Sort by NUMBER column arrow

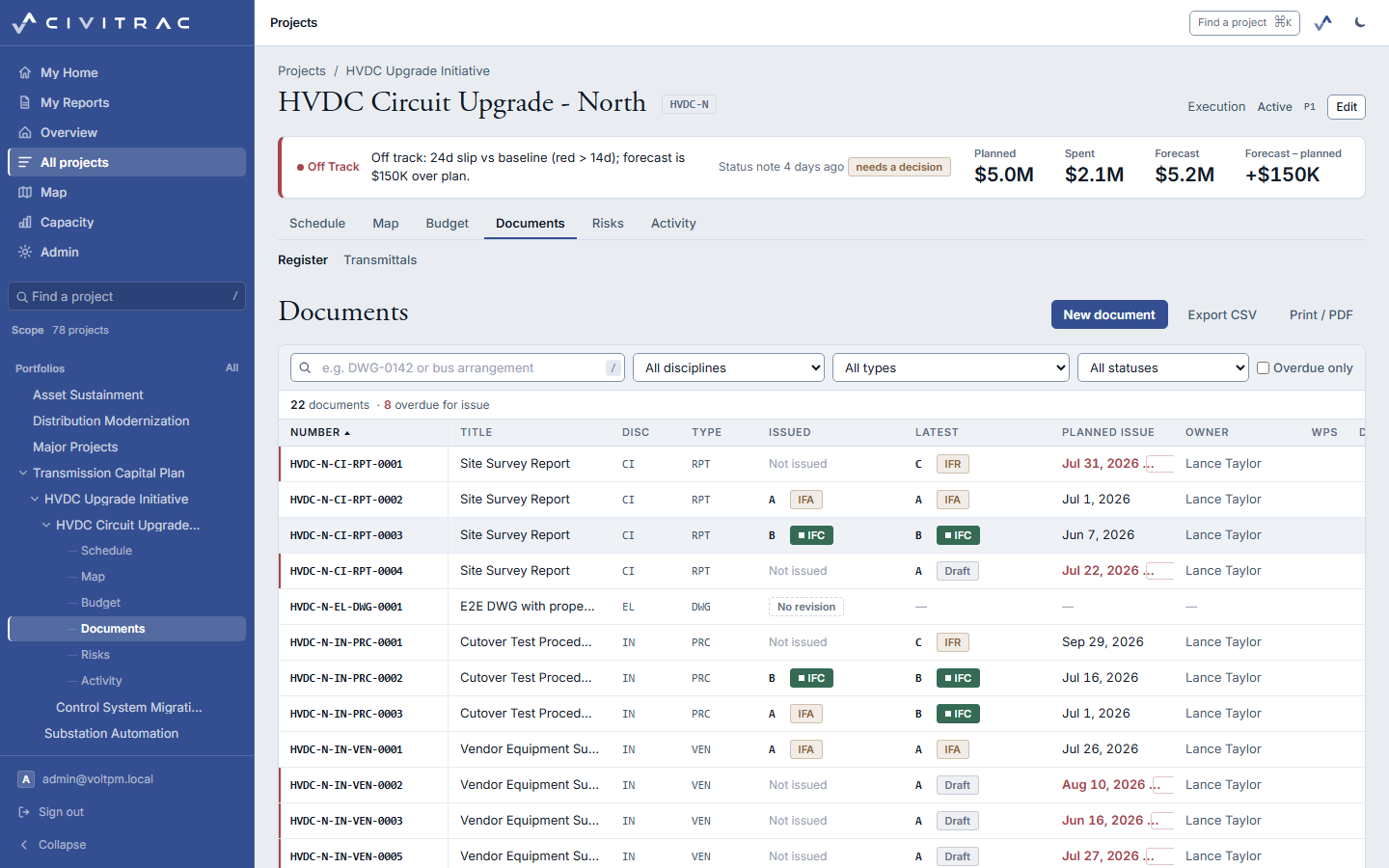[x=347, y=433]
